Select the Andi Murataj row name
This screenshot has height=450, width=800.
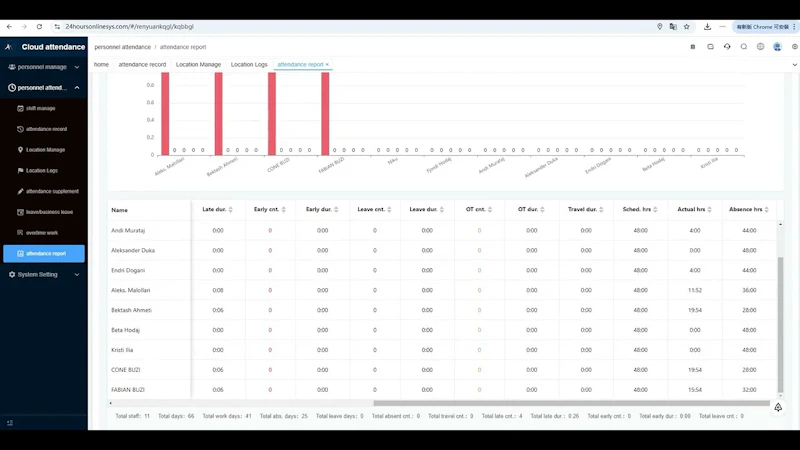coord(128,231)
